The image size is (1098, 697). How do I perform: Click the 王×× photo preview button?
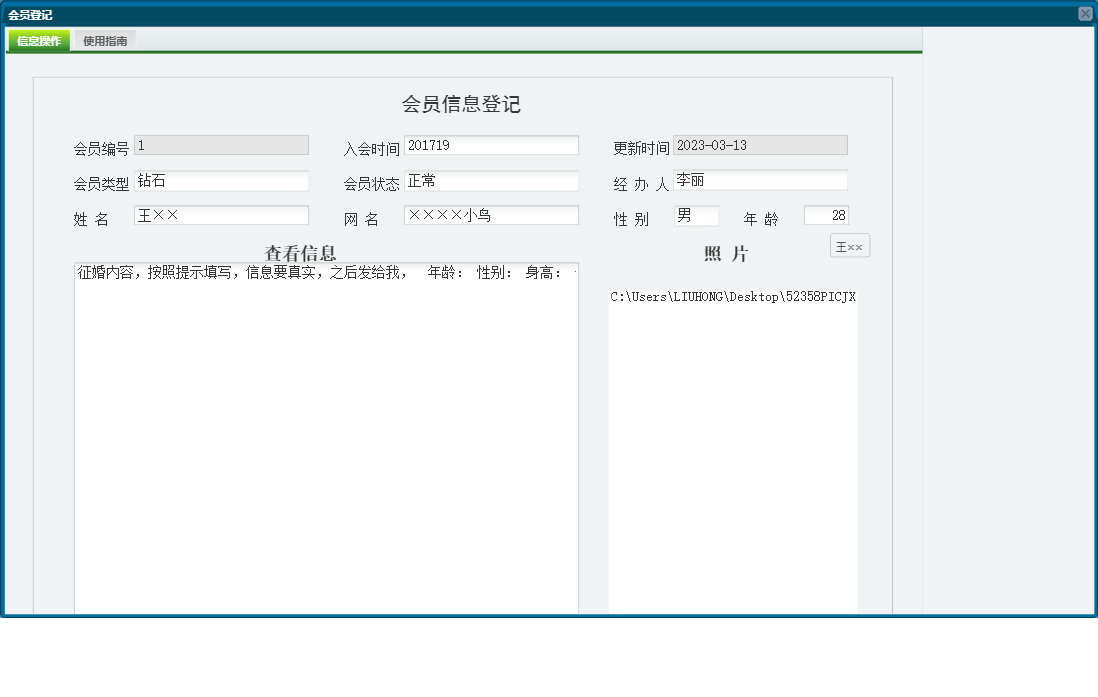click(849, 245)
